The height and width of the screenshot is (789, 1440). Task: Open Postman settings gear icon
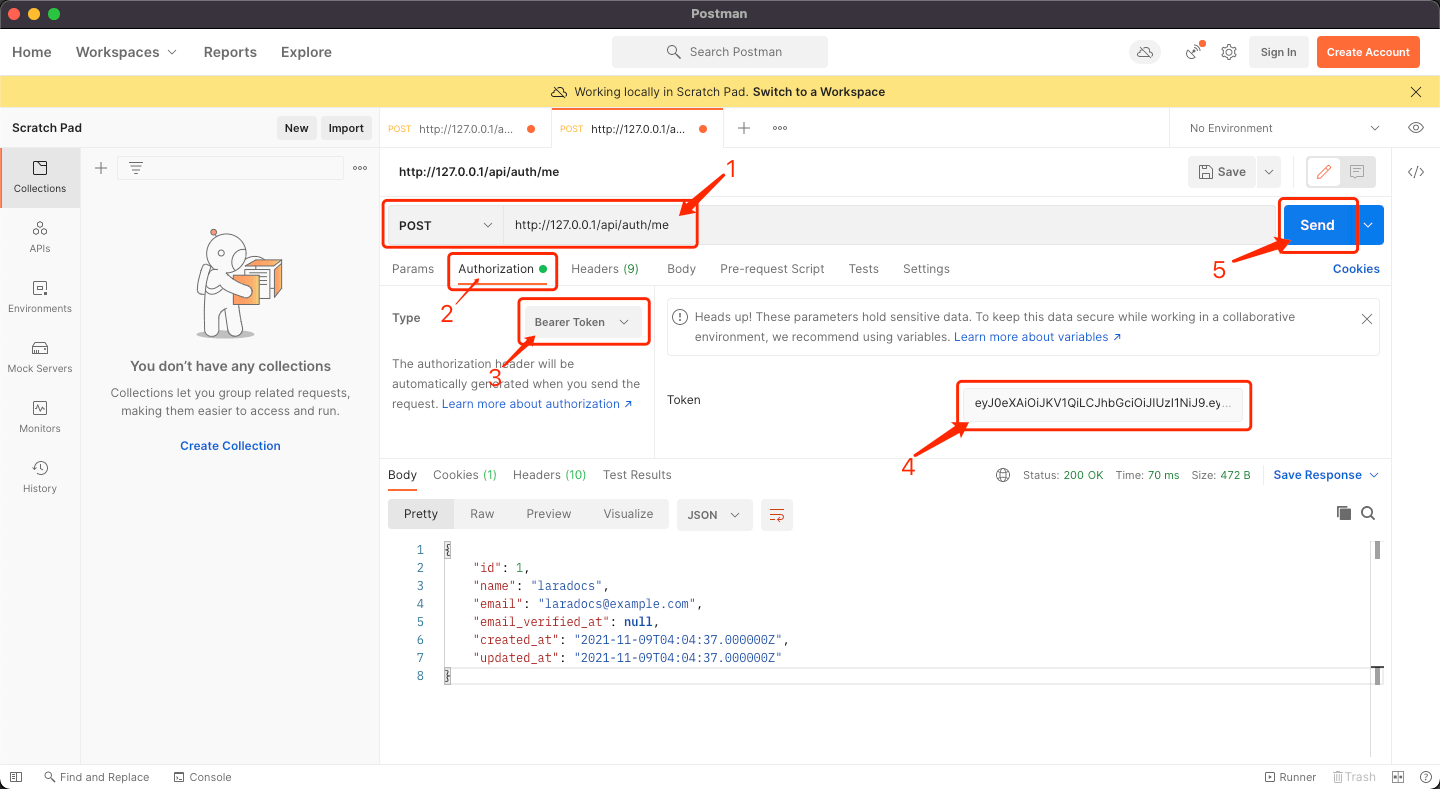(1229, 52)
